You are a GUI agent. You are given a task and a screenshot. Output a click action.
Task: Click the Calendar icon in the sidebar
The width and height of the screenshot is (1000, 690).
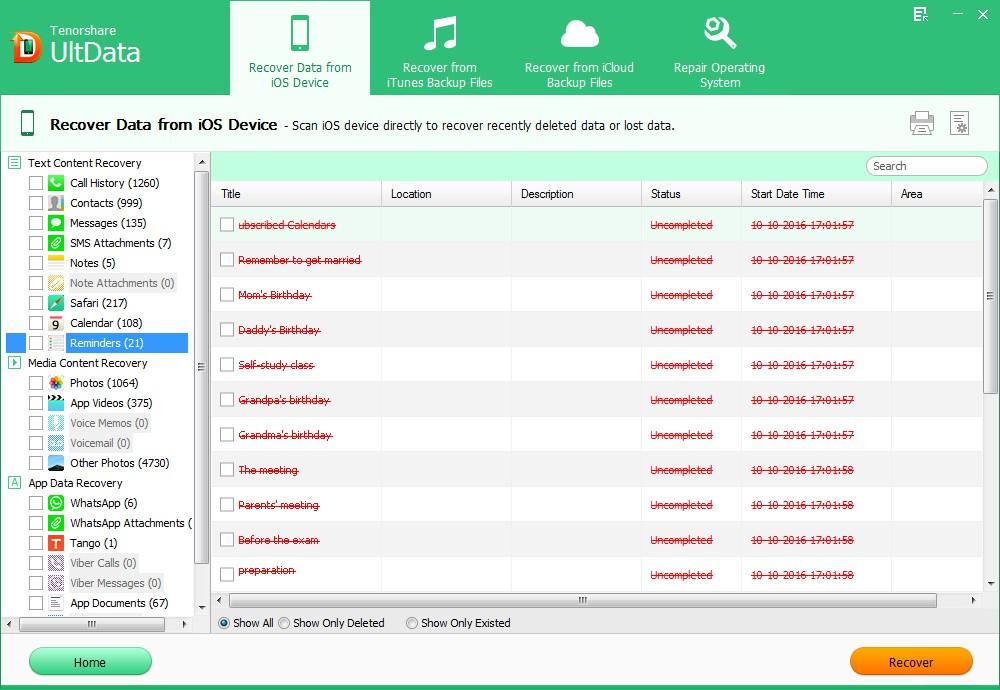pyautogui.click(x=53, y=323)
